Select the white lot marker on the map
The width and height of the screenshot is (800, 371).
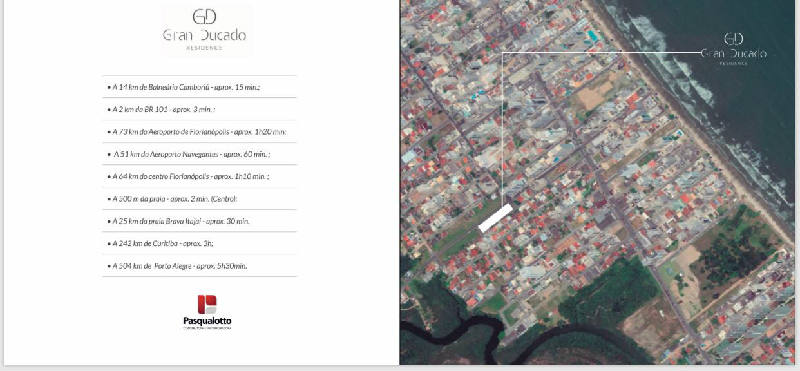495,218
